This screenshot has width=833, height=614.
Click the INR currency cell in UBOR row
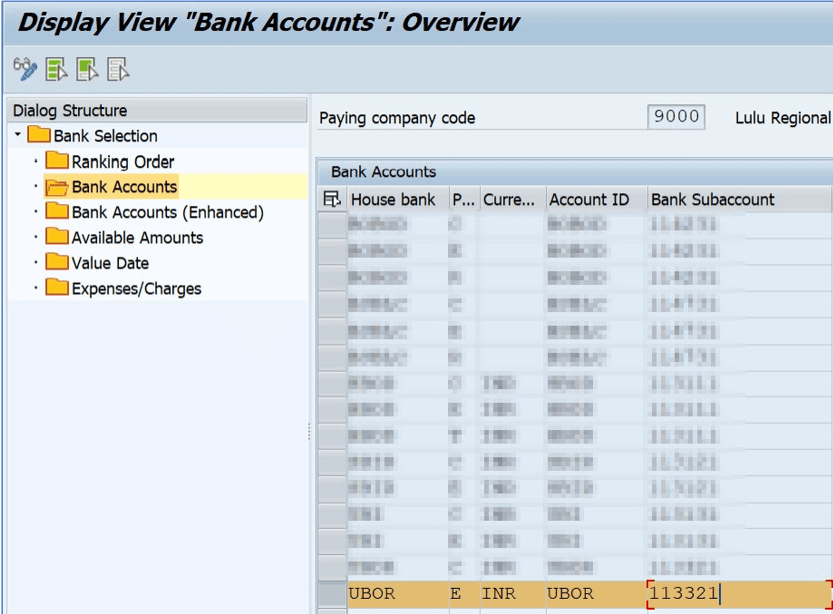point(513,593)
